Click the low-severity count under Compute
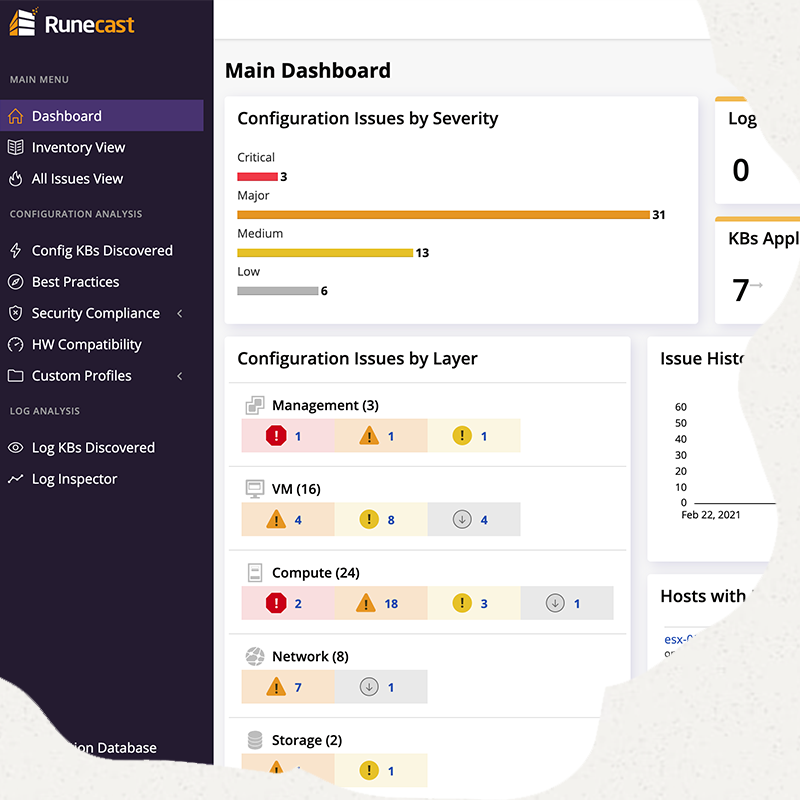 (x=577, y=604)
